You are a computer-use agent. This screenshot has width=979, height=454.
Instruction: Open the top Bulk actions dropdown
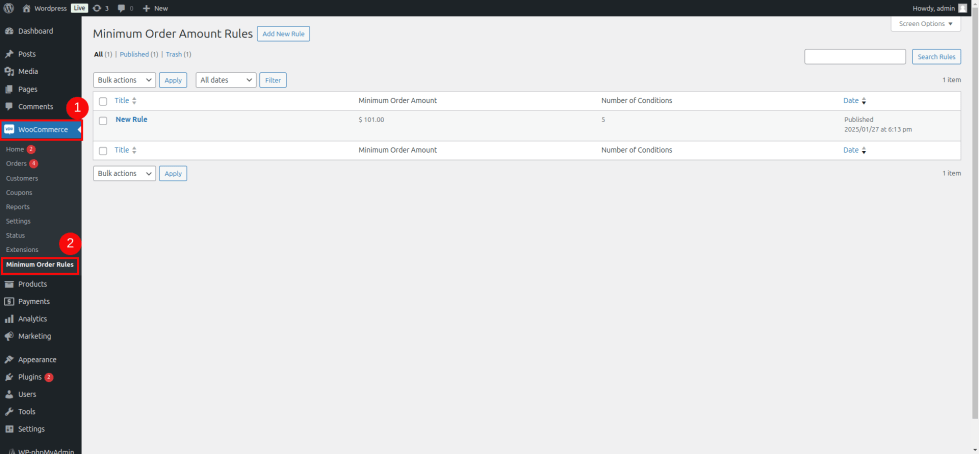tap(124, 80)
